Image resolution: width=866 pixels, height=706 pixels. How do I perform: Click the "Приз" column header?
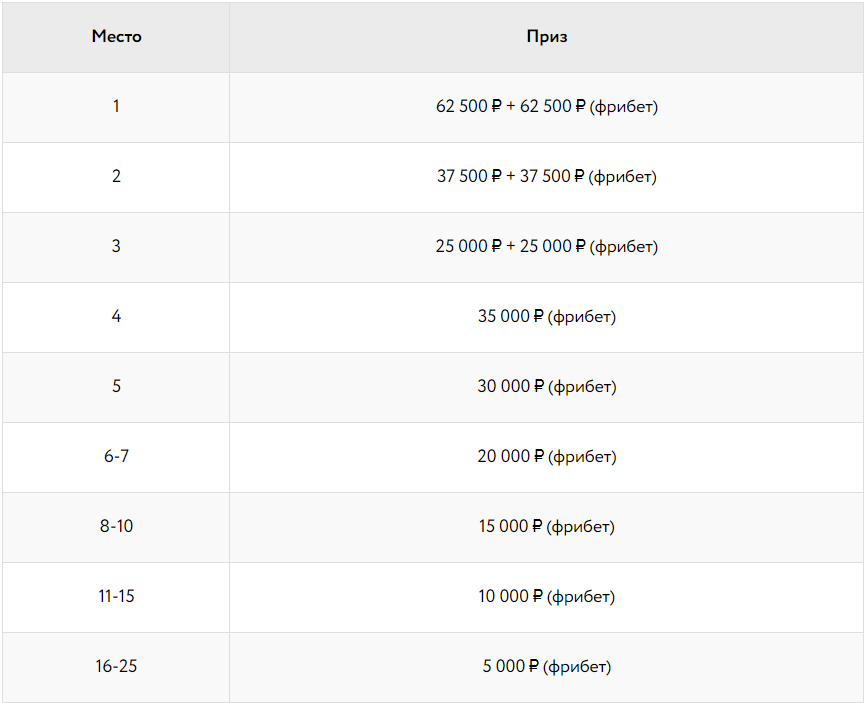pyautogui.click(x=547, y=37)
